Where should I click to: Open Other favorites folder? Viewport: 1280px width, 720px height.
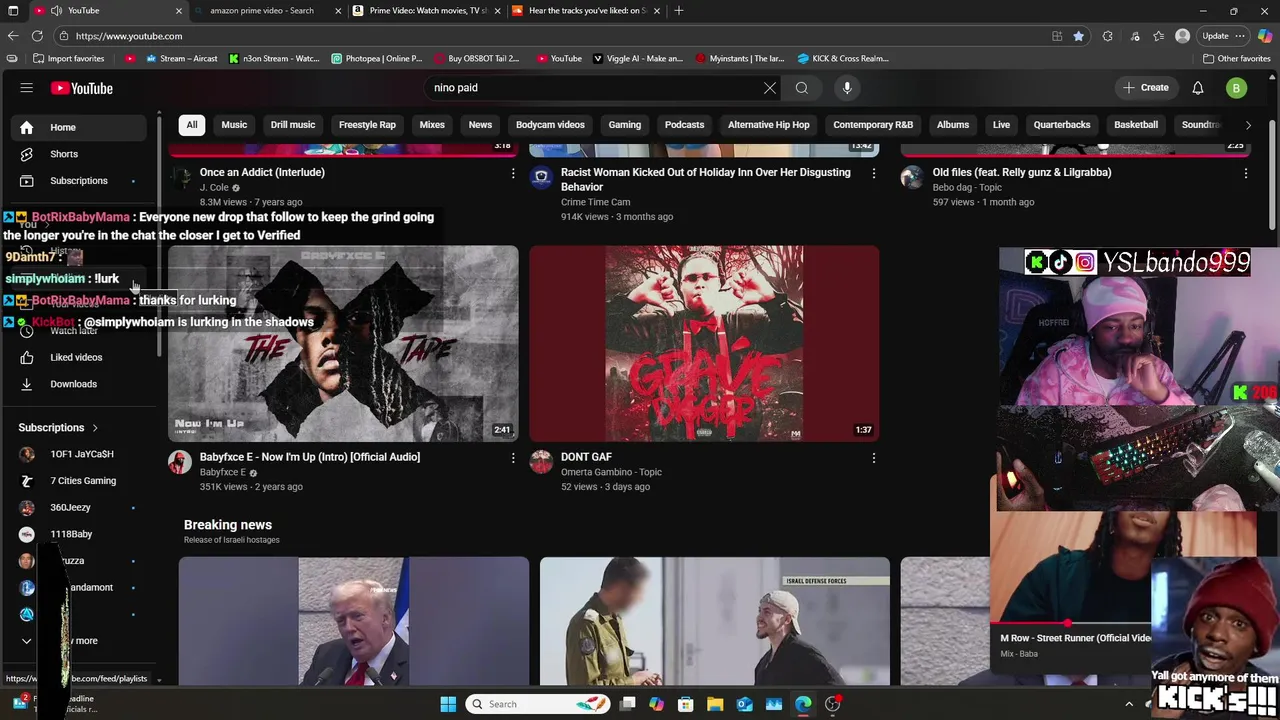point(1236,59)
